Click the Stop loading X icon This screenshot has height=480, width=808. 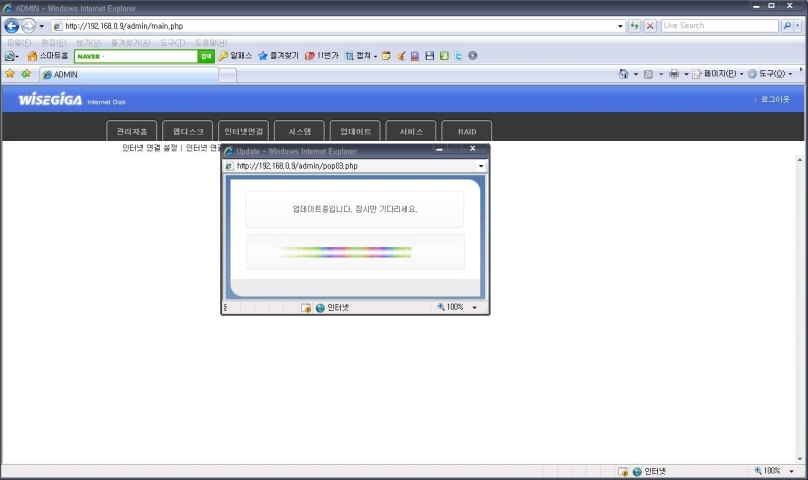650,25
